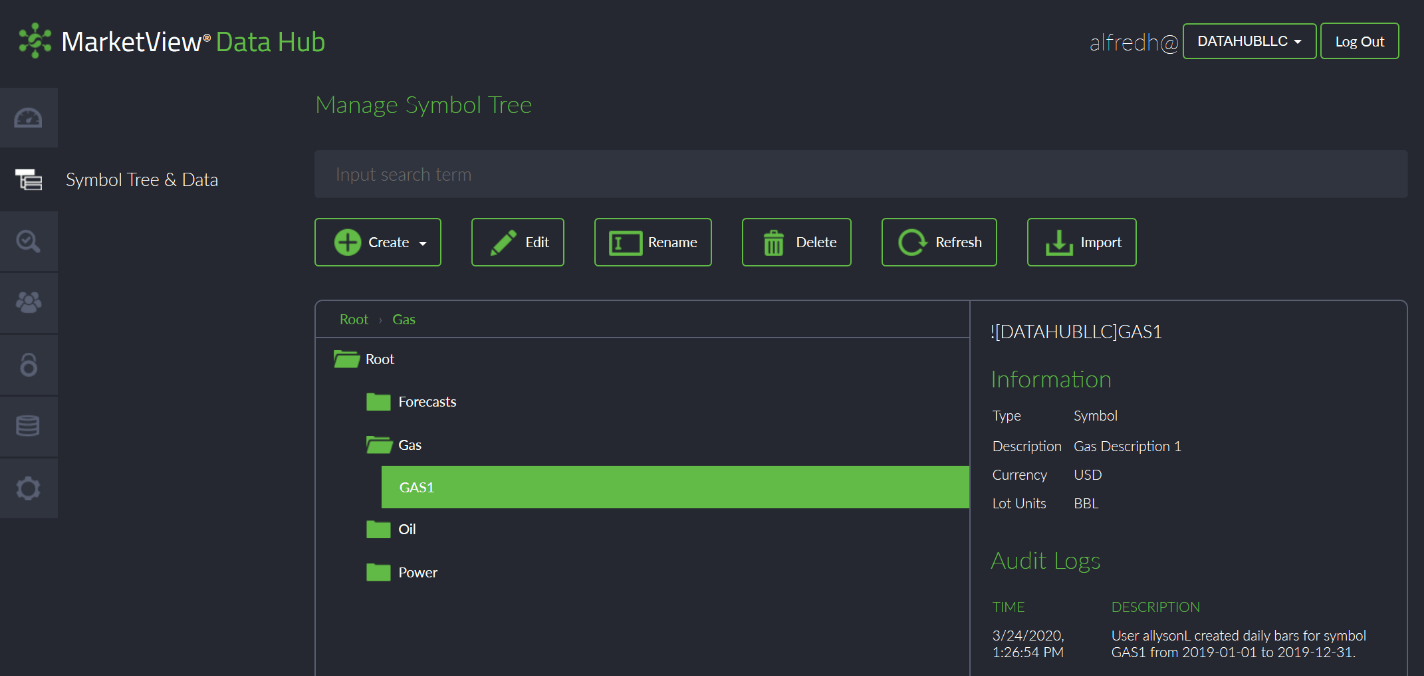This screenshot has width=1424, height=676.
Task: Select the Gas breadcrumb link
Action: [x=404, y=319]
